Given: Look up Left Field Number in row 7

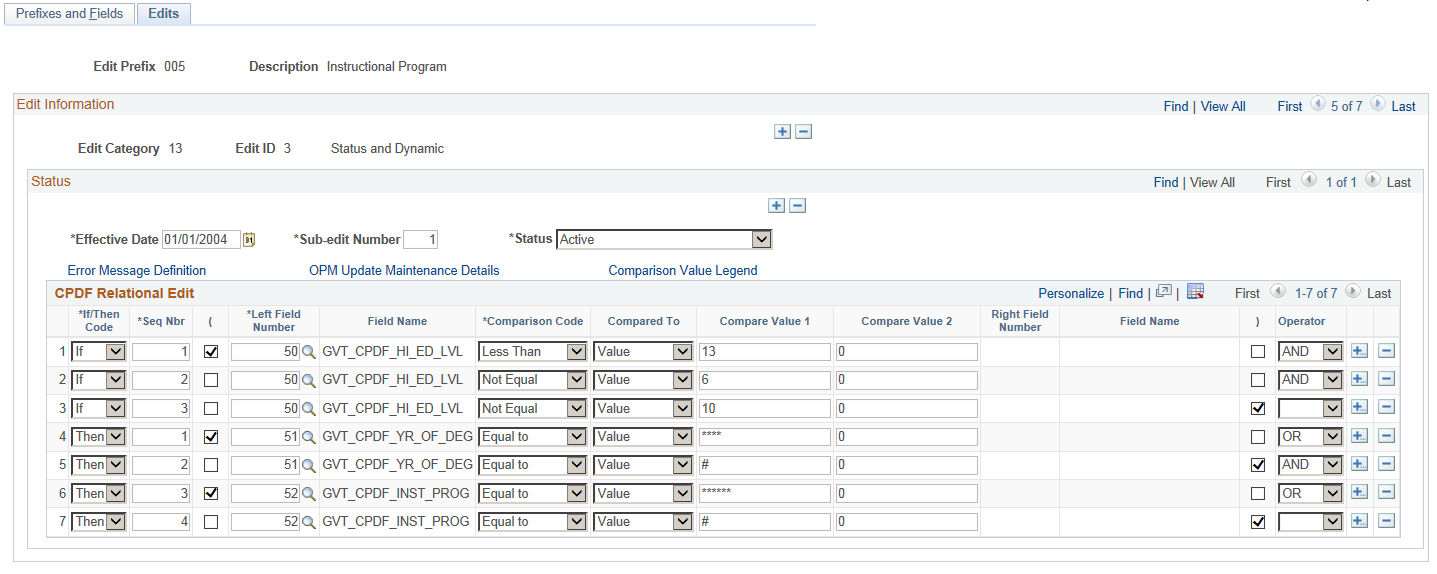Looking at the screenshot, I should (309, 522).
